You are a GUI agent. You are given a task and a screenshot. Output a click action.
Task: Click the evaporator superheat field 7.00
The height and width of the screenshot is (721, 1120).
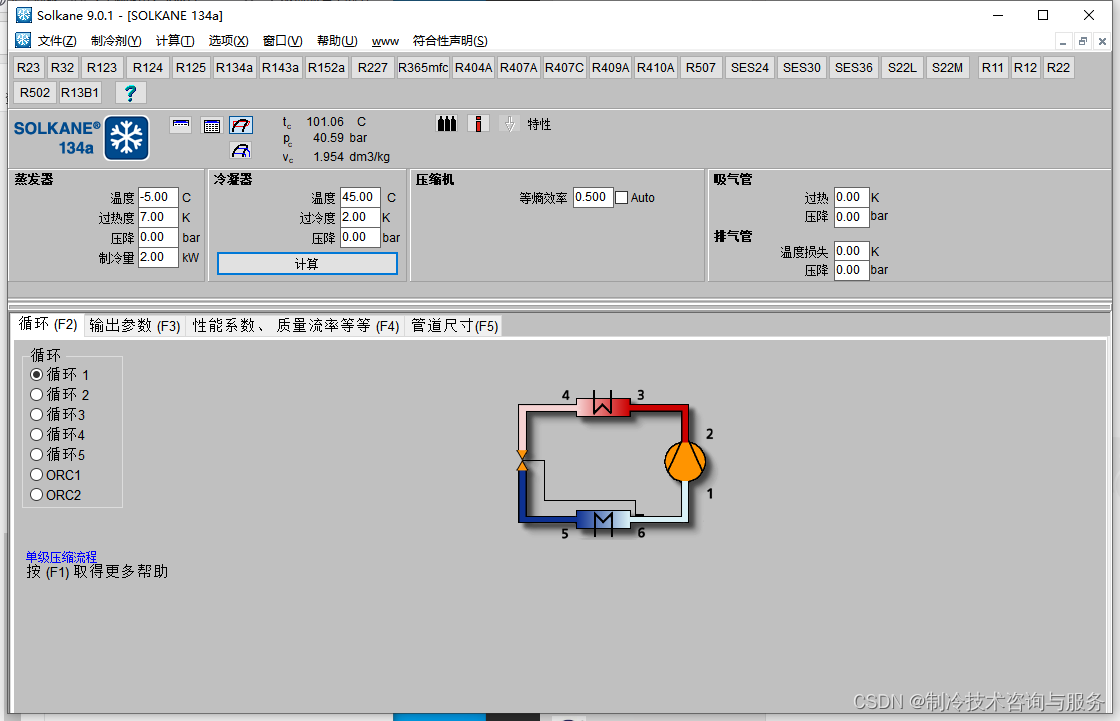tap(158, 217)
